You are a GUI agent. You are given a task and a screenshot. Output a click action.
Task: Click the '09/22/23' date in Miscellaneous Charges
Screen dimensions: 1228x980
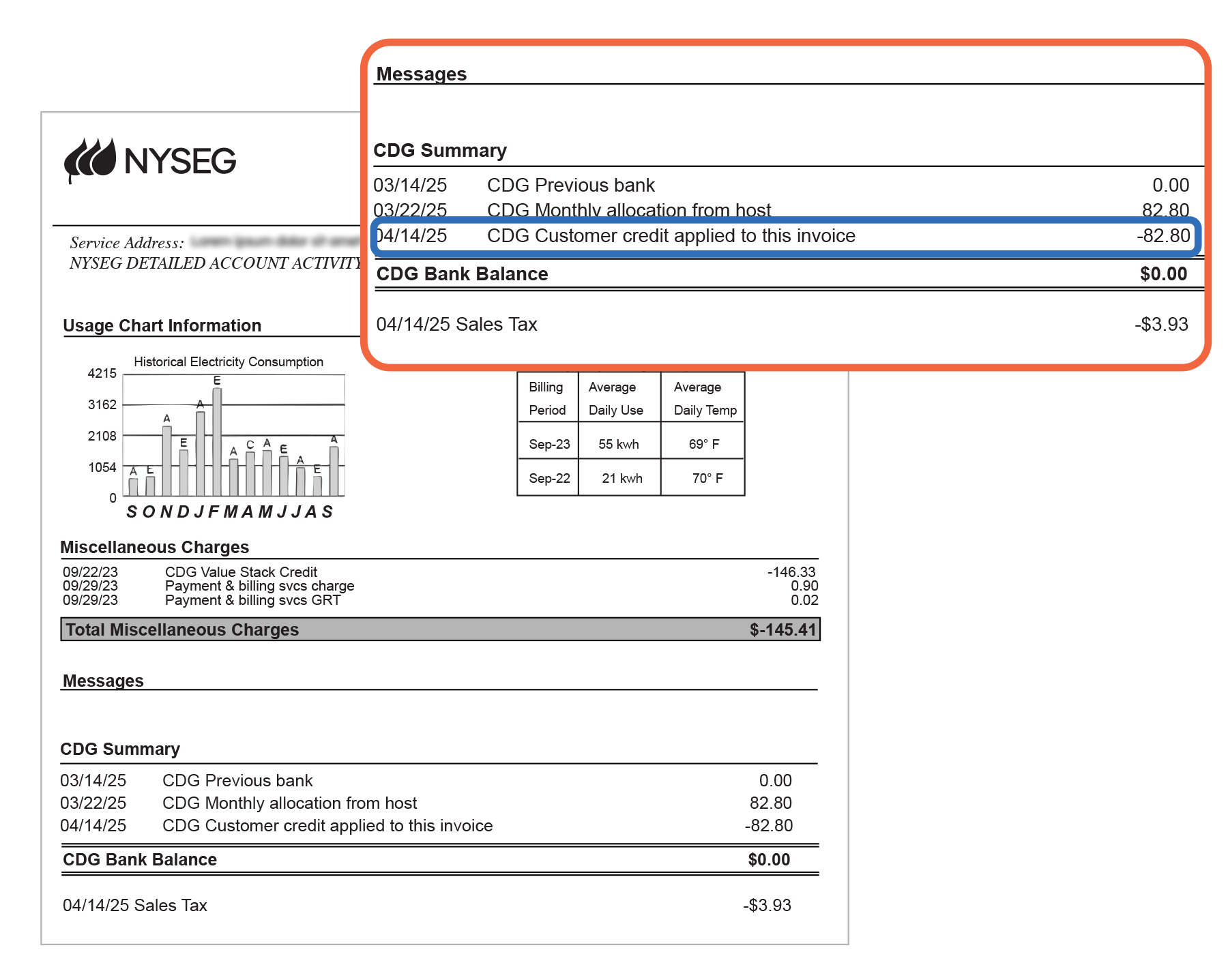point(90,572)
